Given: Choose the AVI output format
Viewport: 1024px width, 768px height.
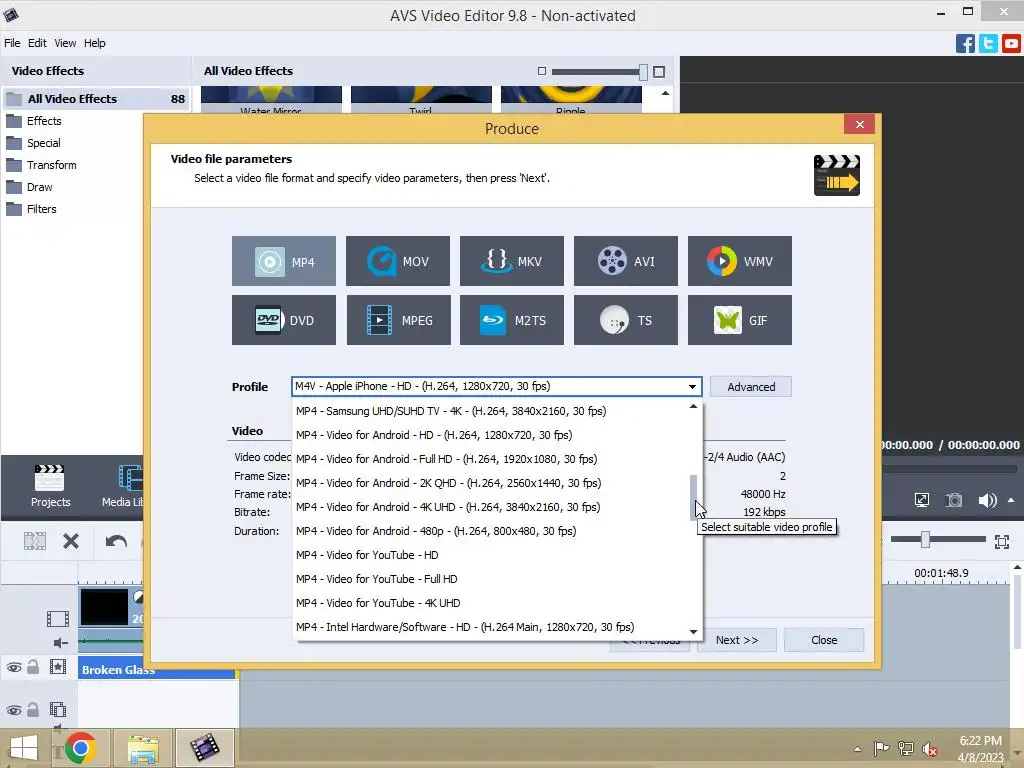Looking at the screenshot, I should point(626,261).
